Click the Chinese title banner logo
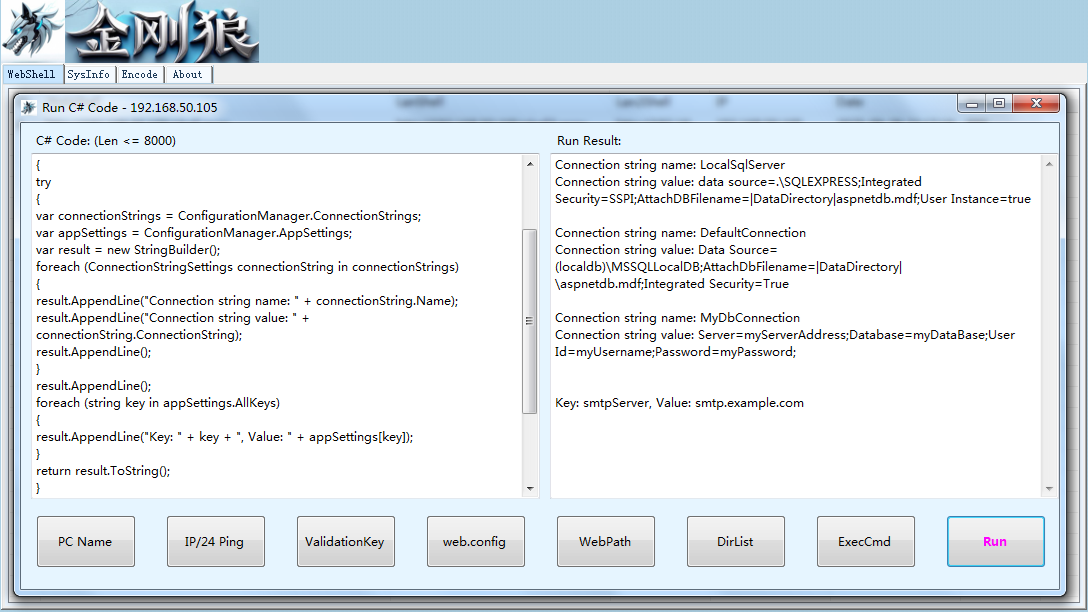Image resolution: width=1090 pixels, height=613 pixels. [163, 31]
